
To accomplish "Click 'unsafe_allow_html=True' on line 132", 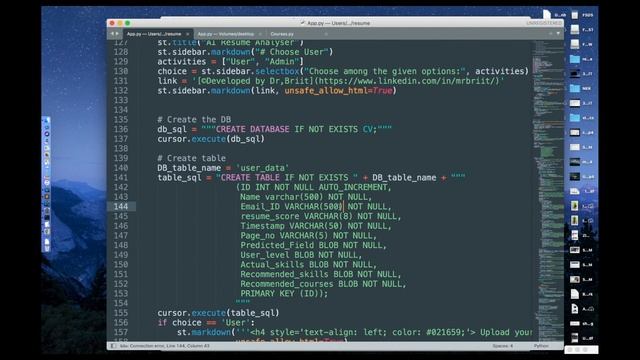I will tap(338, 91).
